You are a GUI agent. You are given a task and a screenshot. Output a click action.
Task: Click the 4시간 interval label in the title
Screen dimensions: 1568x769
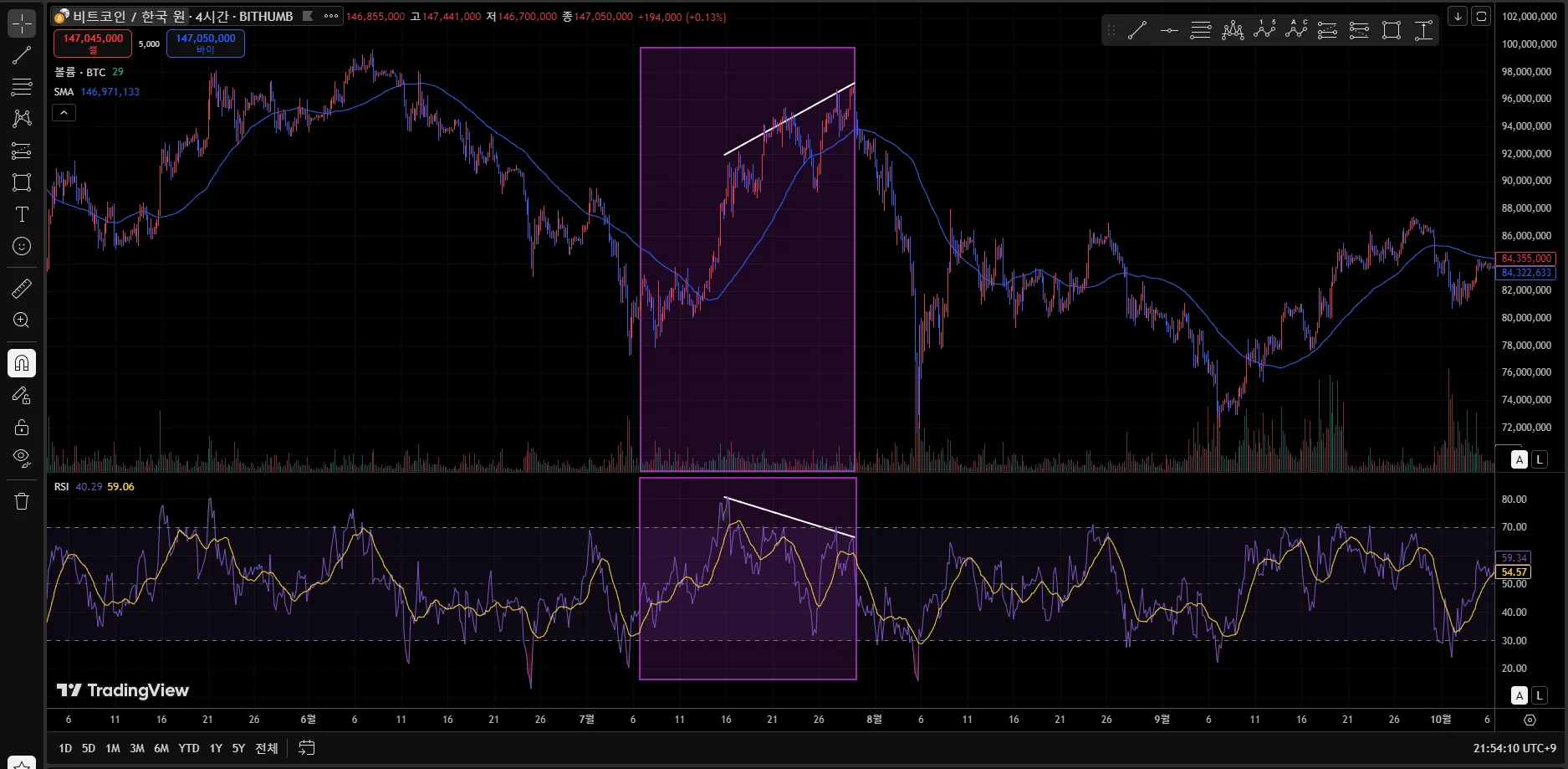pos(212,16)
